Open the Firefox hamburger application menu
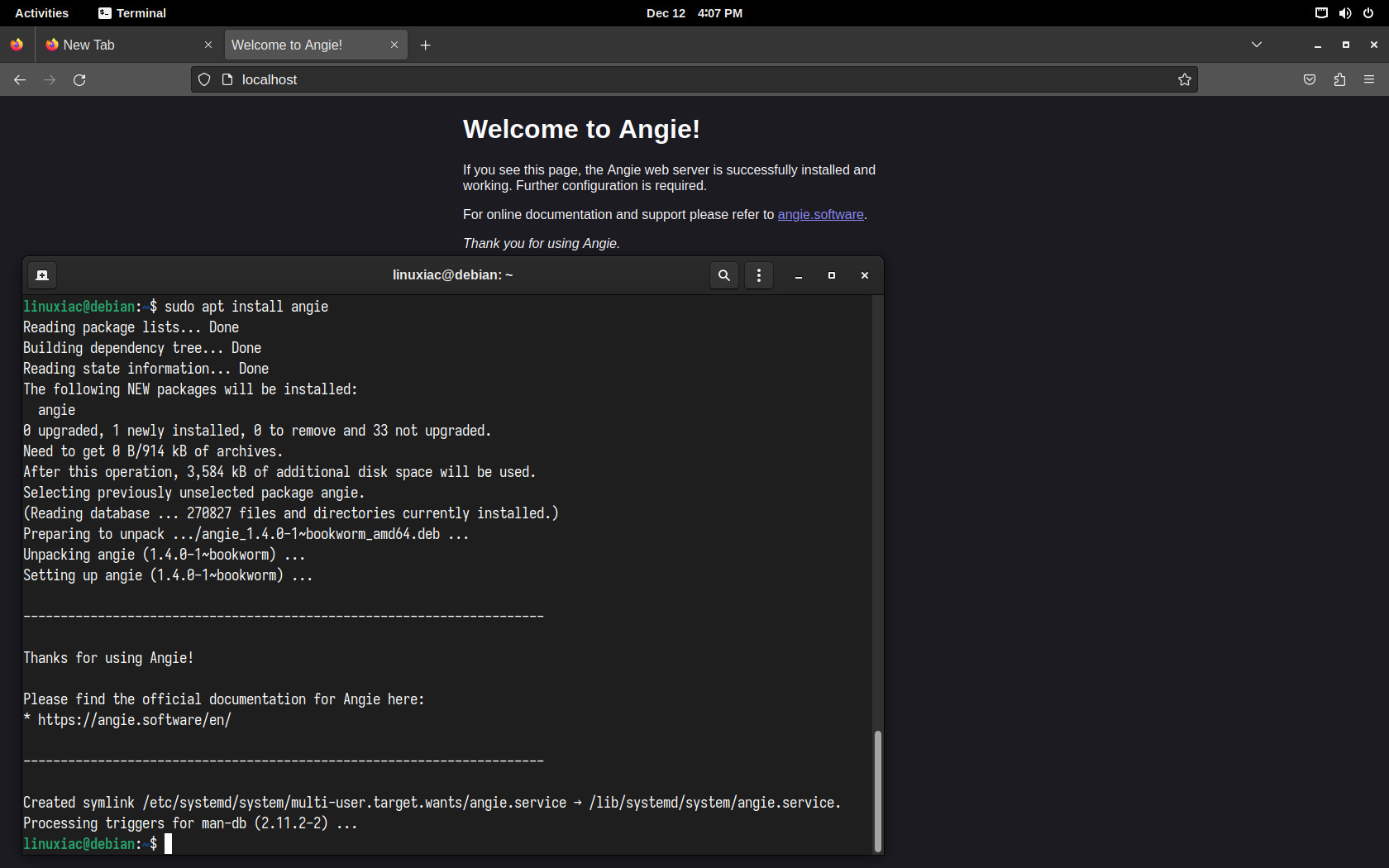The image size is (1389, 868). pos(1369,79)
